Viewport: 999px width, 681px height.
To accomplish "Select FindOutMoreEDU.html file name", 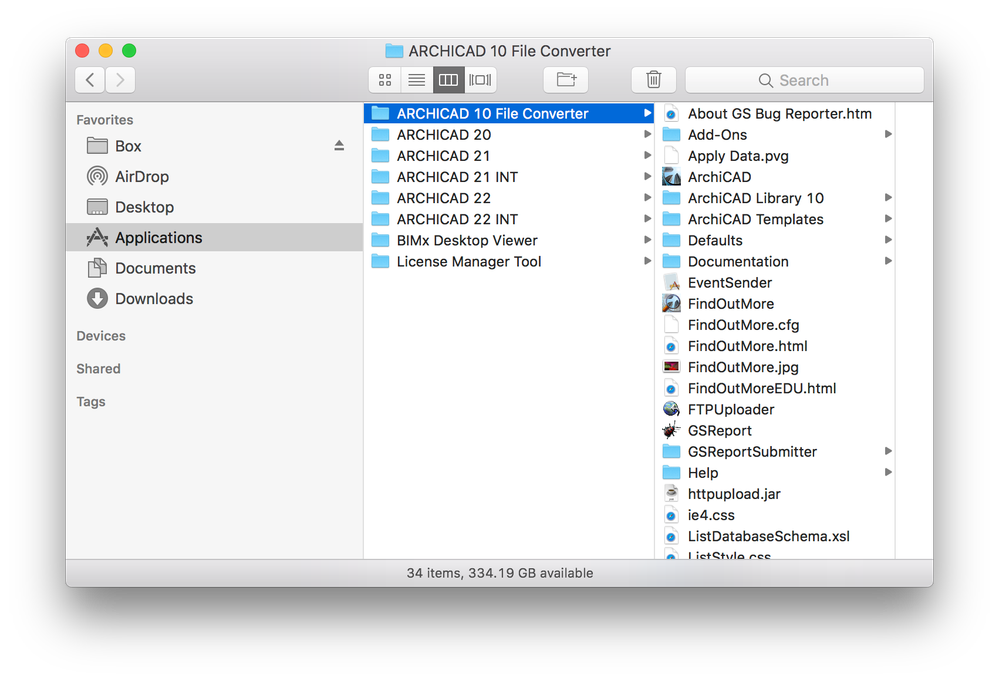I will [x=762, y=388].
